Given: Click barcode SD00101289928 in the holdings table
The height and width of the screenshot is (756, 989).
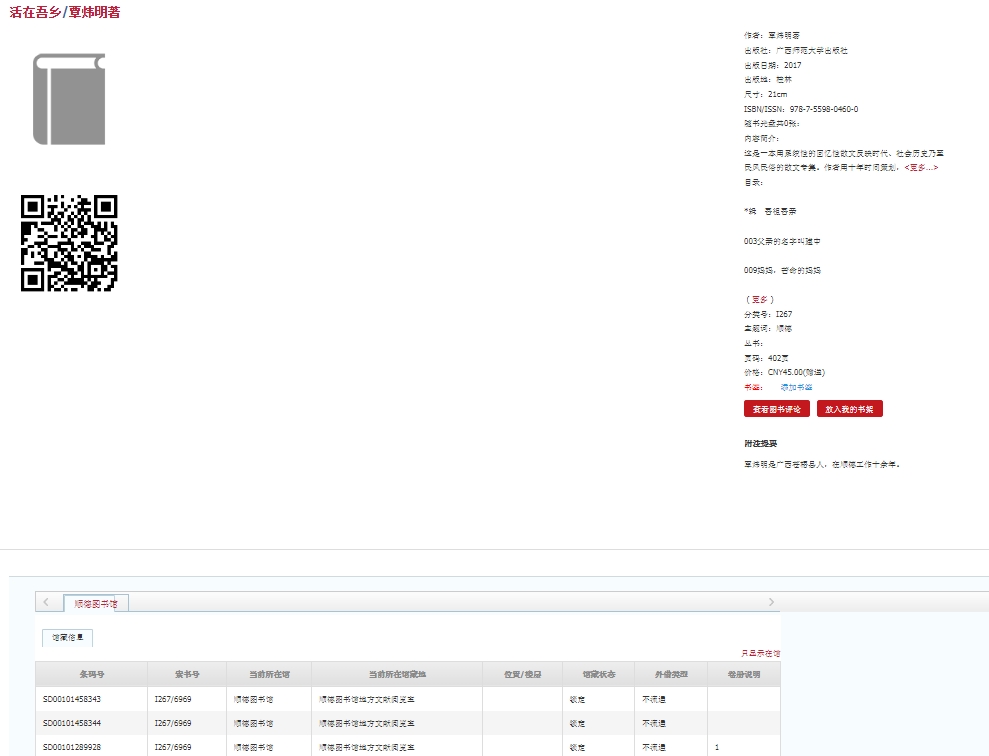Looking at the screenshot, I should pos(72,747).
